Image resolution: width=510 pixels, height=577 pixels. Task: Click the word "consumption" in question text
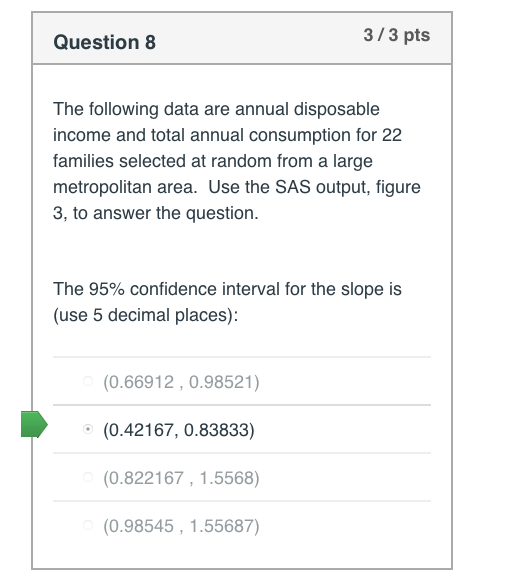[300, 135]
